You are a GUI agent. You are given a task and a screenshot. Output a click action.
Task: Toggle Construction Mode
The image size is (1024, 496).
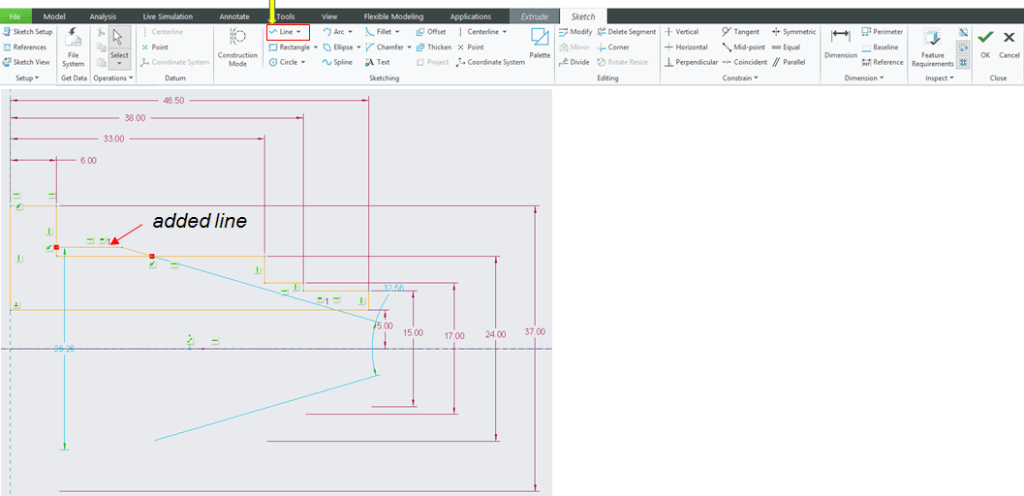[x=238, y=45]
